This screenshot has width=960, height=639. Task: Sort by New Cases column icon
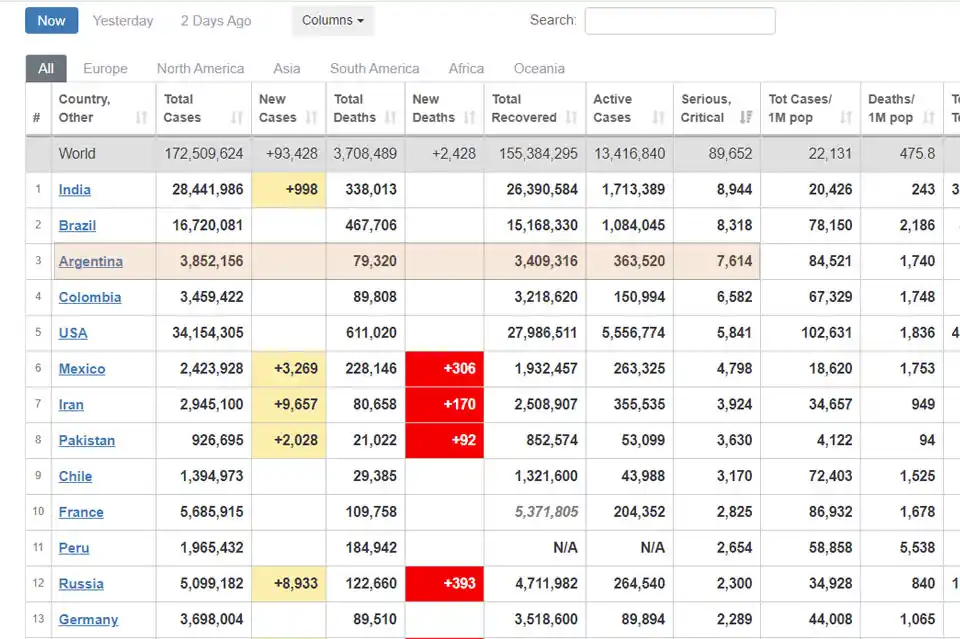(311, 118)
